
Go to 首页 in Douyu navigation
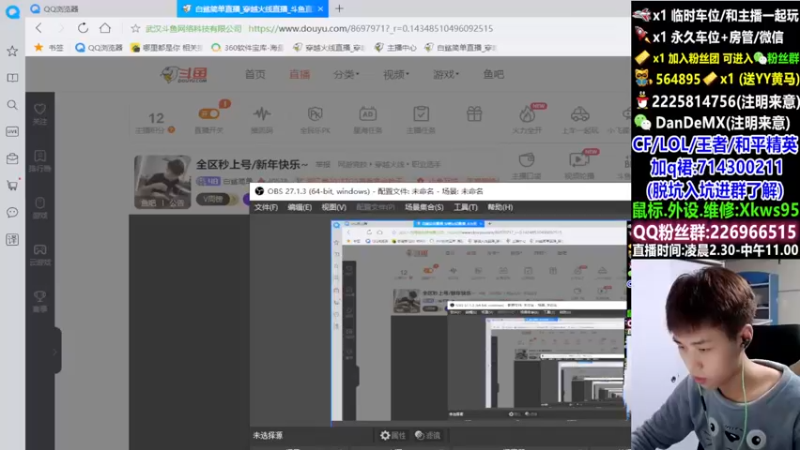[255, 74]
